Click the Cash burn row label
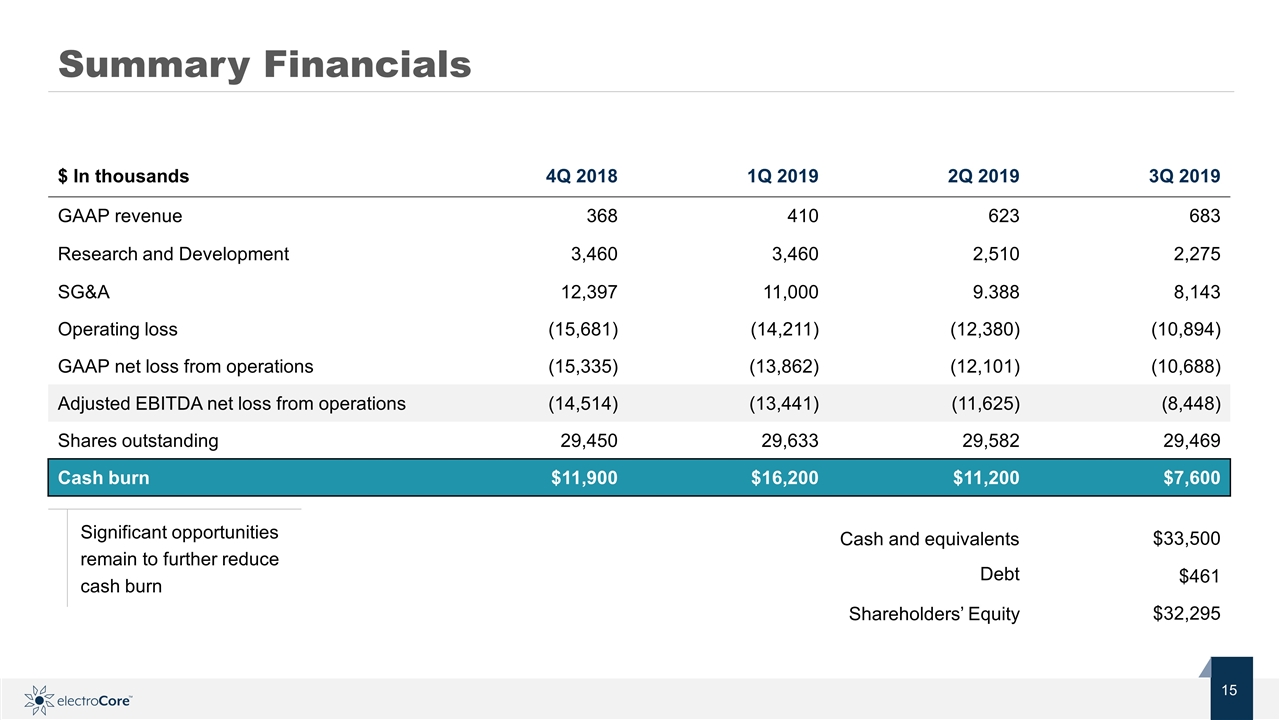This screenshot has width=1280, height=720. coord(104,478)
